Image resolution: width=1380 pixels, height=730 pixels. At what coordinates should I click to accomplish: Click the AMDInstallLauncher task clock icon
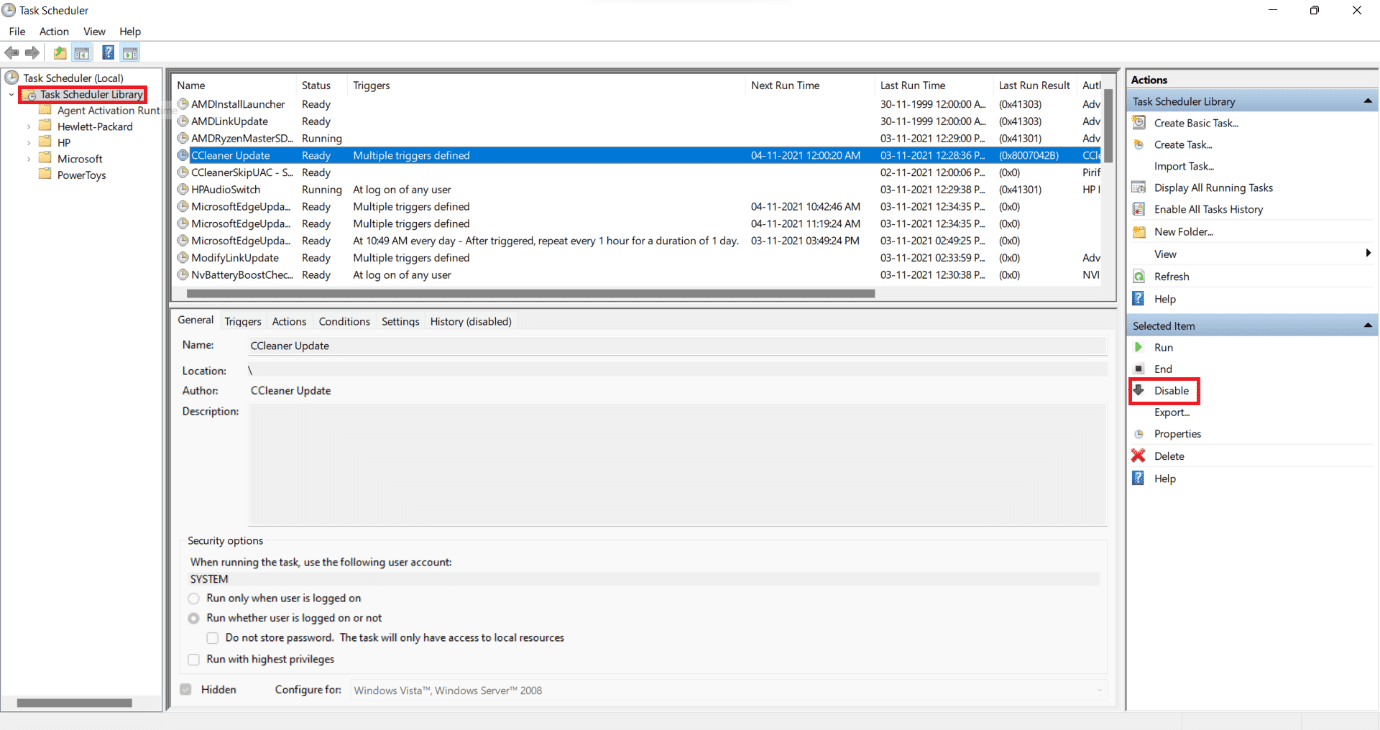coord(183,104)
